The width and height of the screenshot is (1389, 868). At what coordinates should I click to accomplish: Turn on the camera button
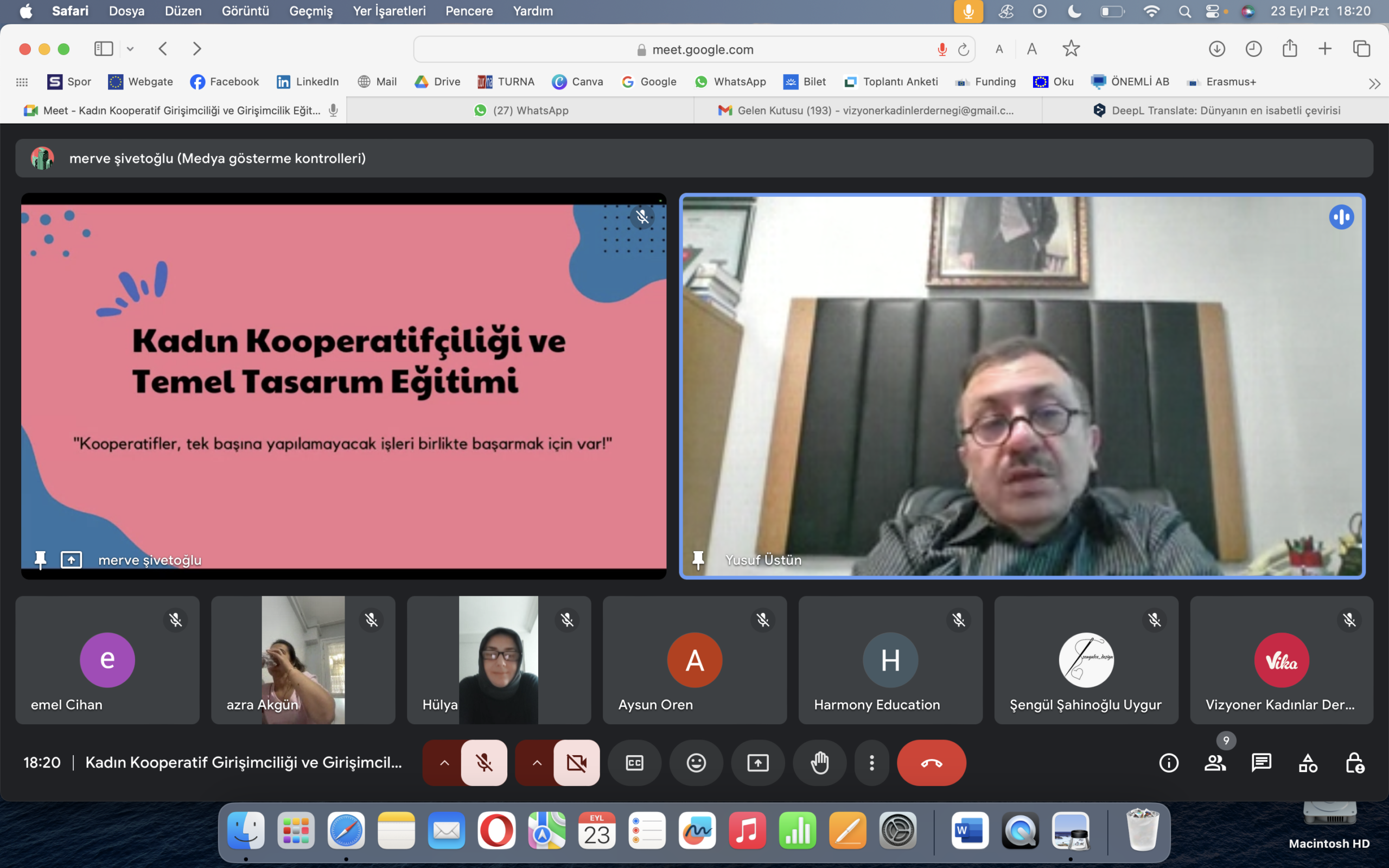tap(576, 763)
